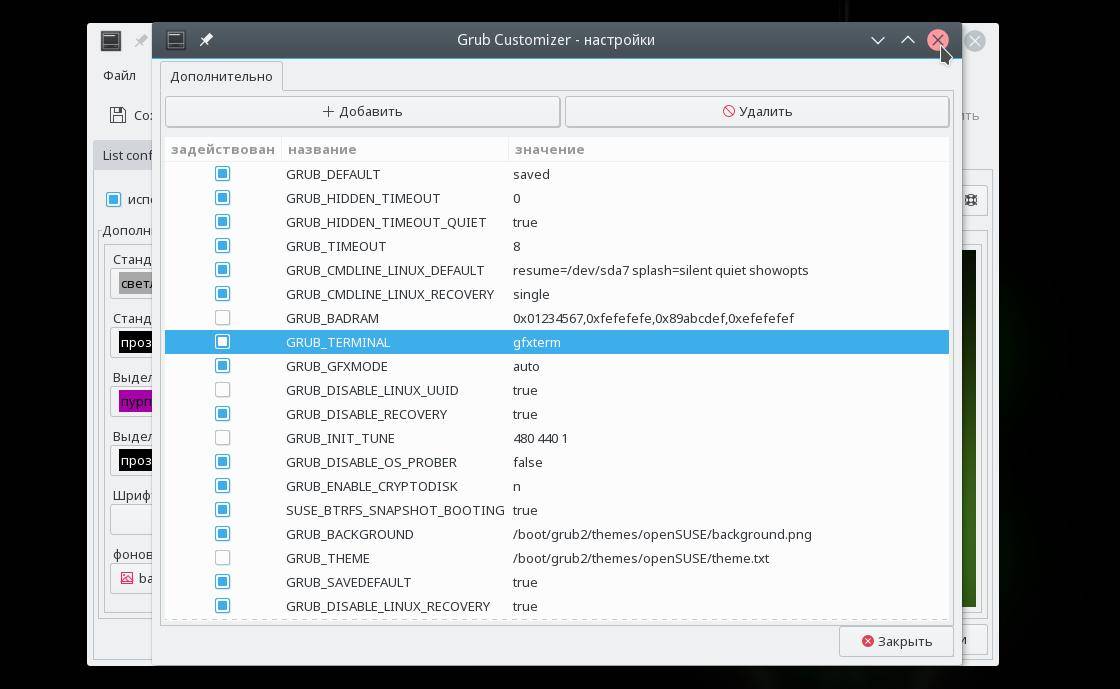This screenshot has width=1120, height=689.
Task: Click the image icon in background file chooser
Action: click(x=127, y=578)
